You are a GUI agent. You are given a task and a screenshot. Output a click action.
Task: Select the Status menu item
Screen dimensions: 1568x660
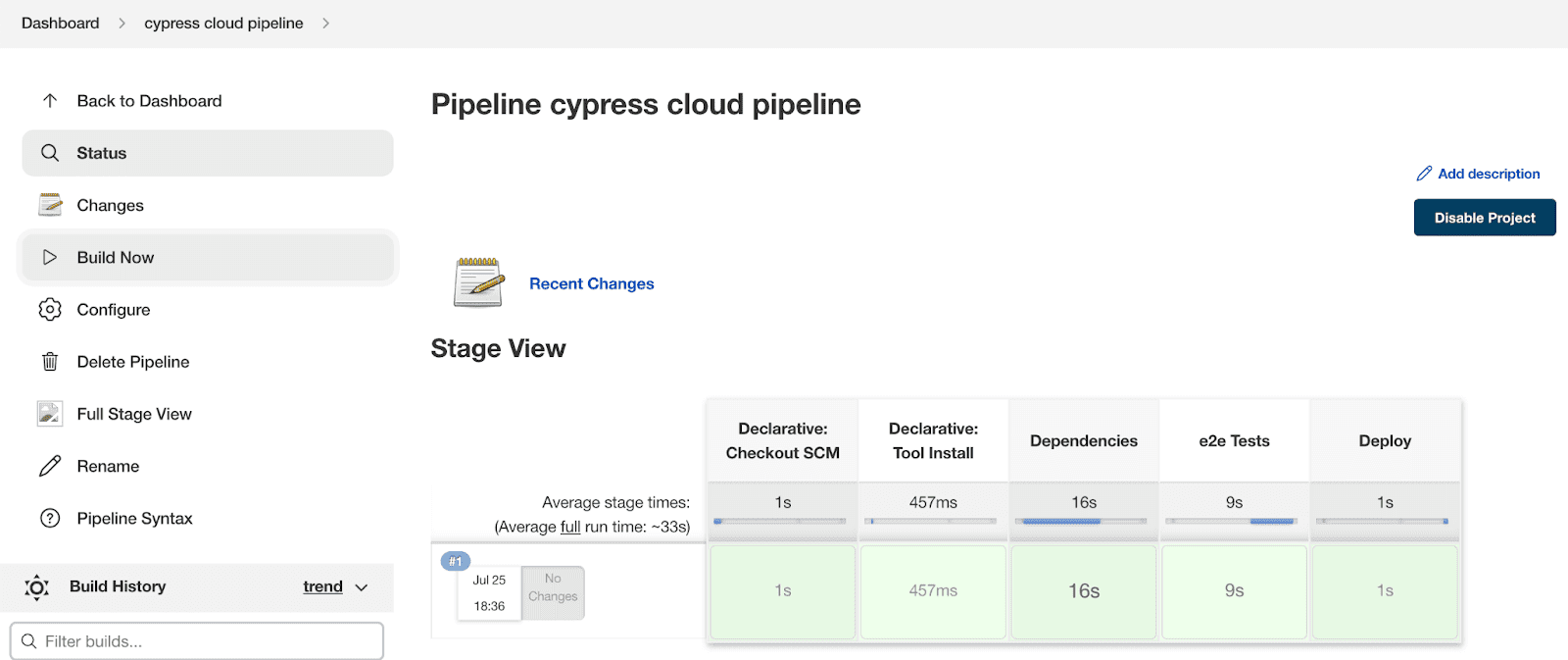click(x=208, y=153)
